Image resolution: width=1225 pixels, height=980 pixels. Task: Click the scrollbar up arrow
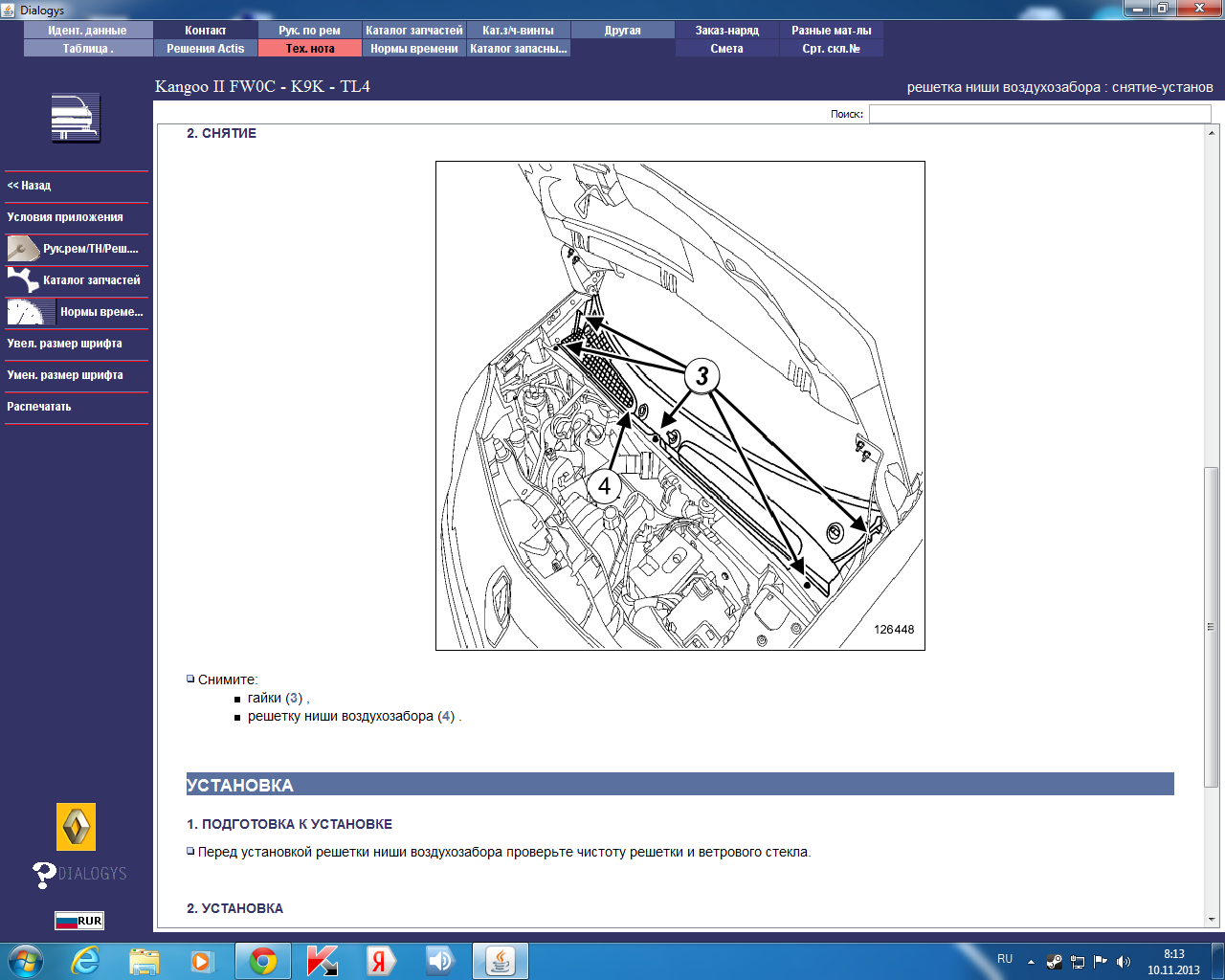coord(1211,134)
